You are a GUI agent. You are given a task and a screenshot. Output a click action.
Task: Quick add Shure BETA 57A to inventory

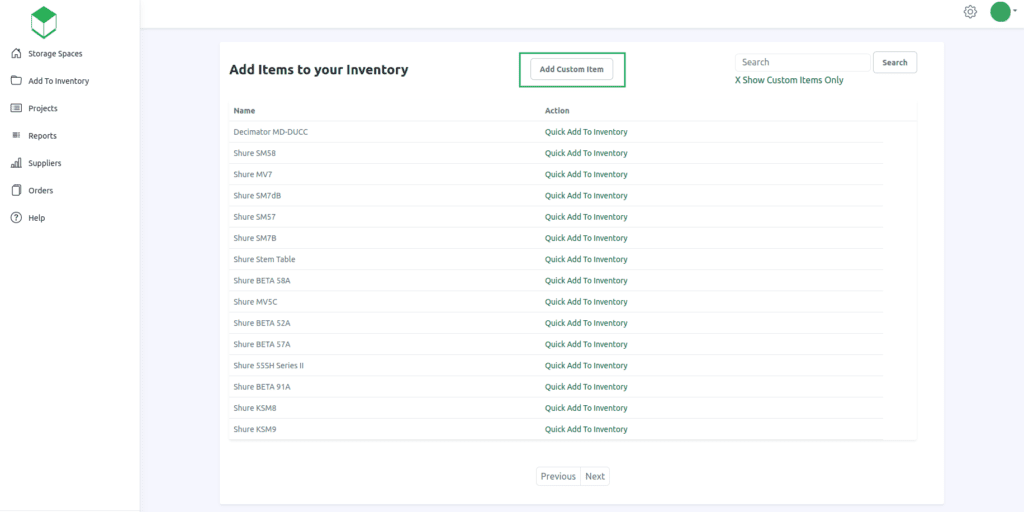(586, 344)
